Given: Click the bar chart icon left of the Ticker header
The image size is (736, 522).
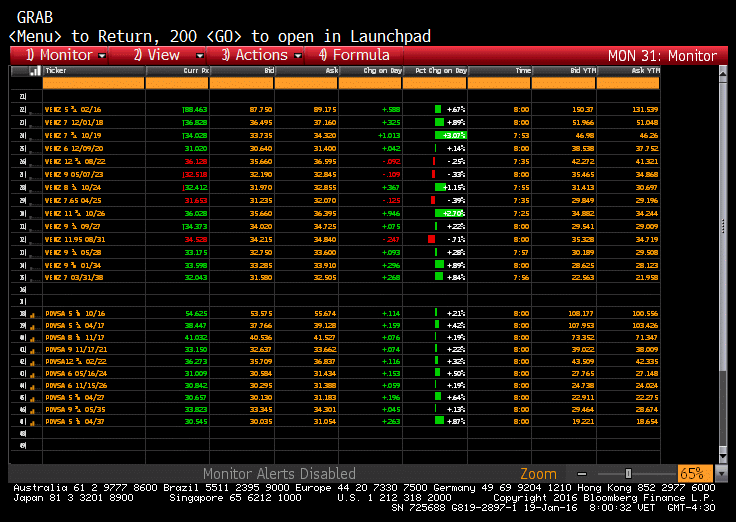Looking at the screenshot, I should click(x=34, y=71).
